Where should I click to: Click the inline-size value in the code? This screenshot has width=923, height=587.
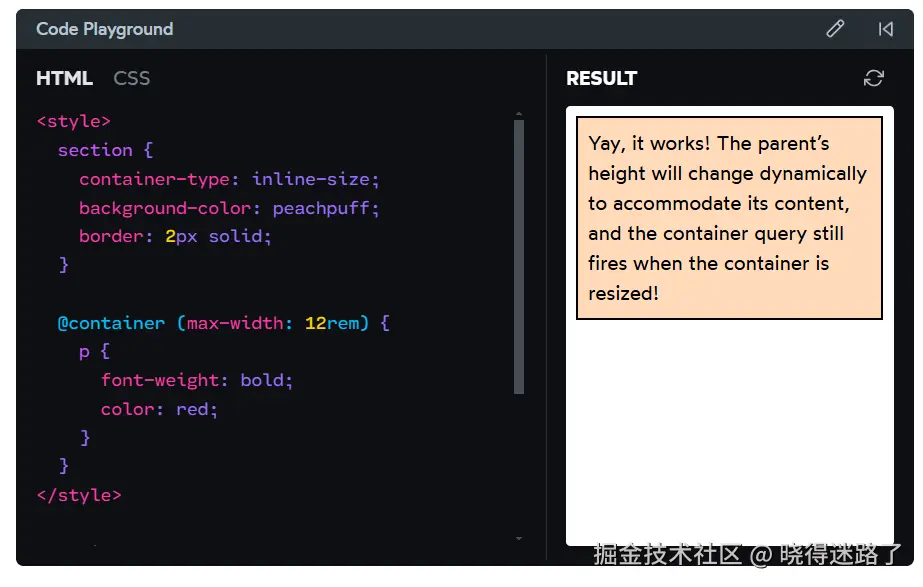coord(313,179)
